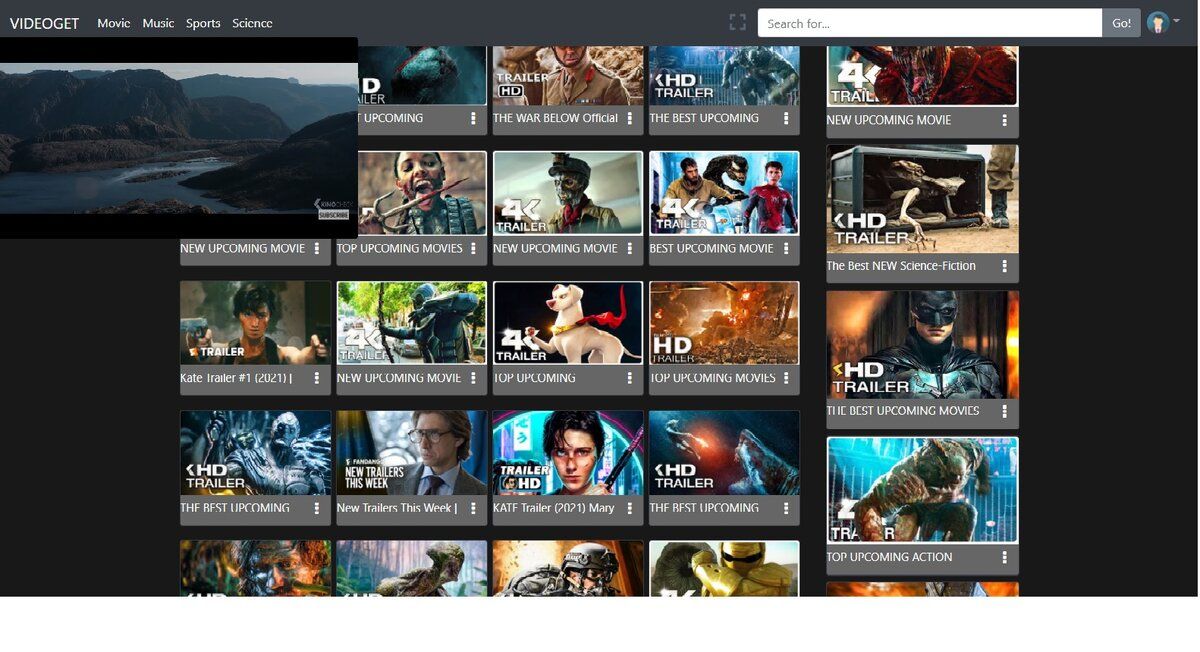Play the Batman HD trailer sidebar thumbnail

(922, 345)
